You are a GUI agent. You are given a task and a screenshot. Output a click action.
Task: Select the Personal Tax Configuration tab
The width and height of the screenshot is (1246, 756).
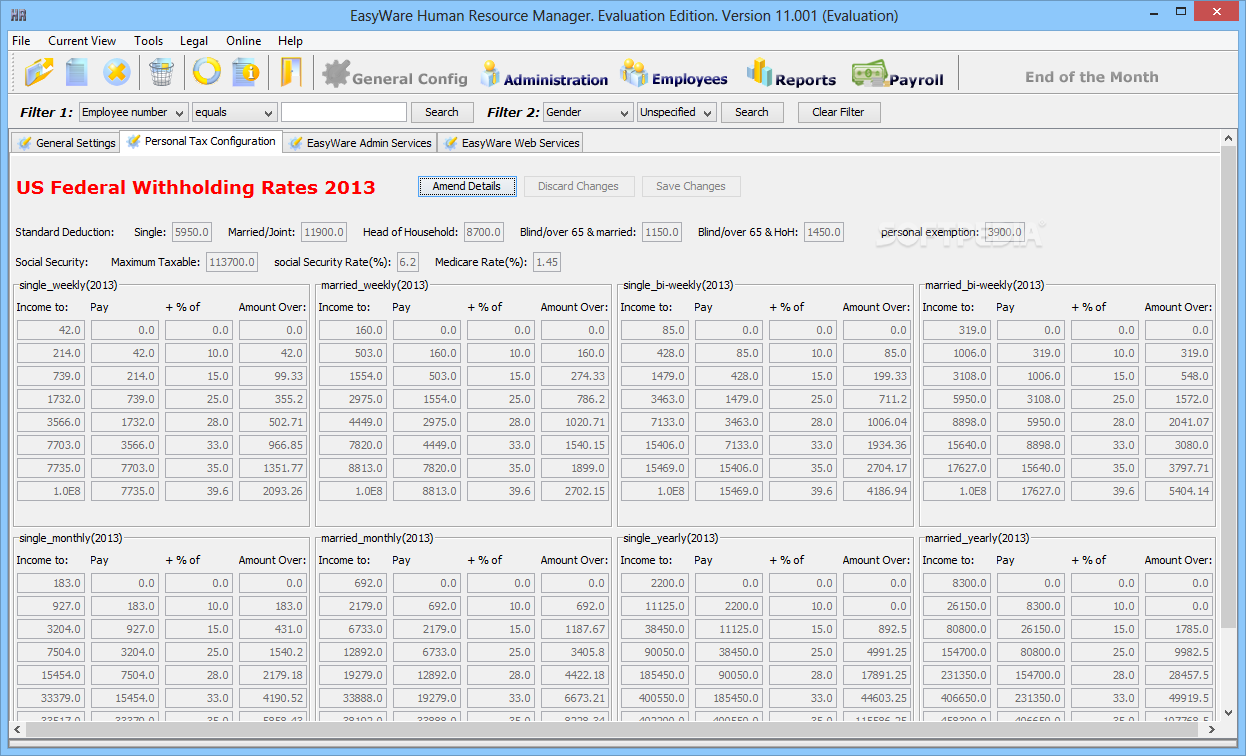point(200,142)
